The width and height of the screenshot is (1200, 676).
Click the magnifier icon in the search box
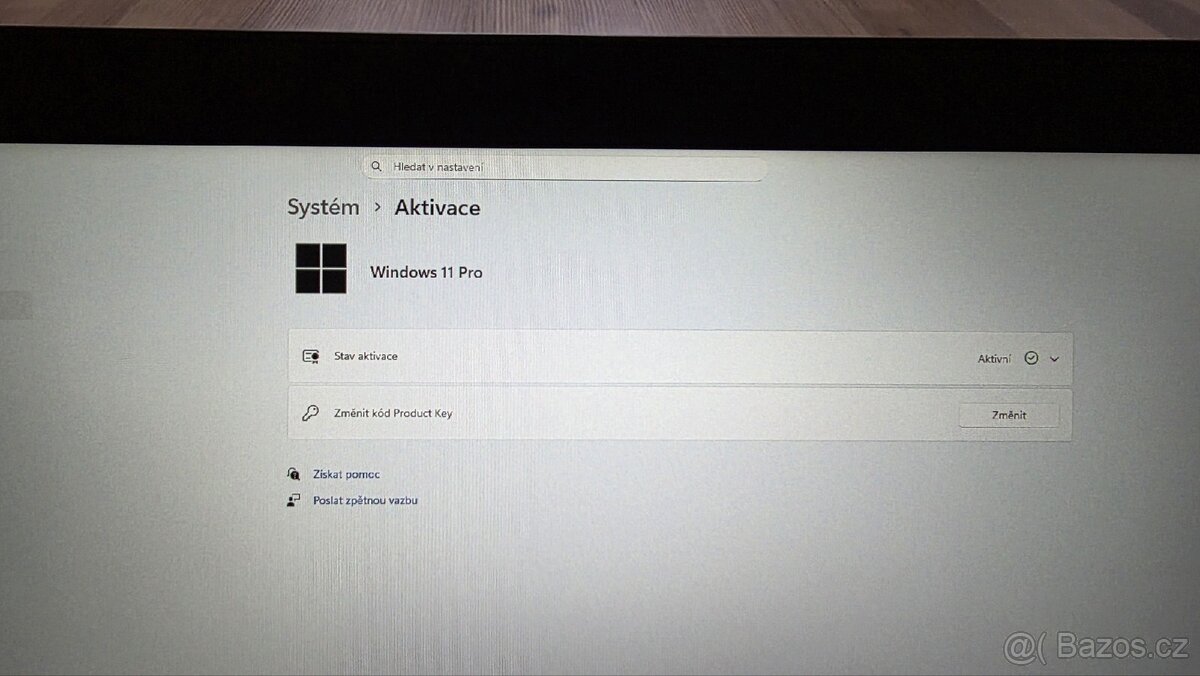coord(376,166)
